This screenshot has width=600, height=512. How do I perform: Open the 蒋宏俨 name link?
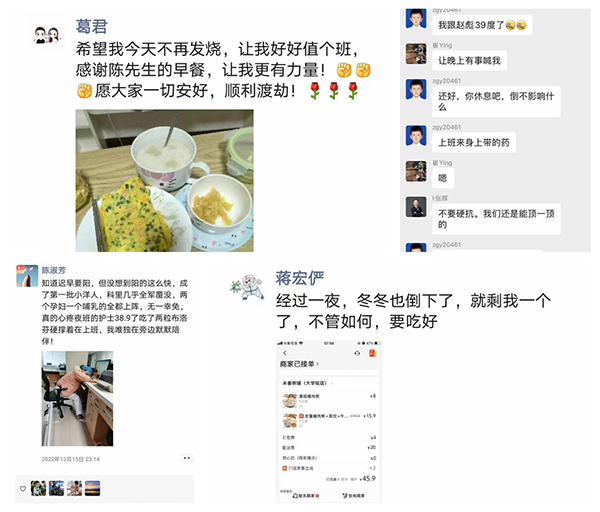click(x=300, y=278)
